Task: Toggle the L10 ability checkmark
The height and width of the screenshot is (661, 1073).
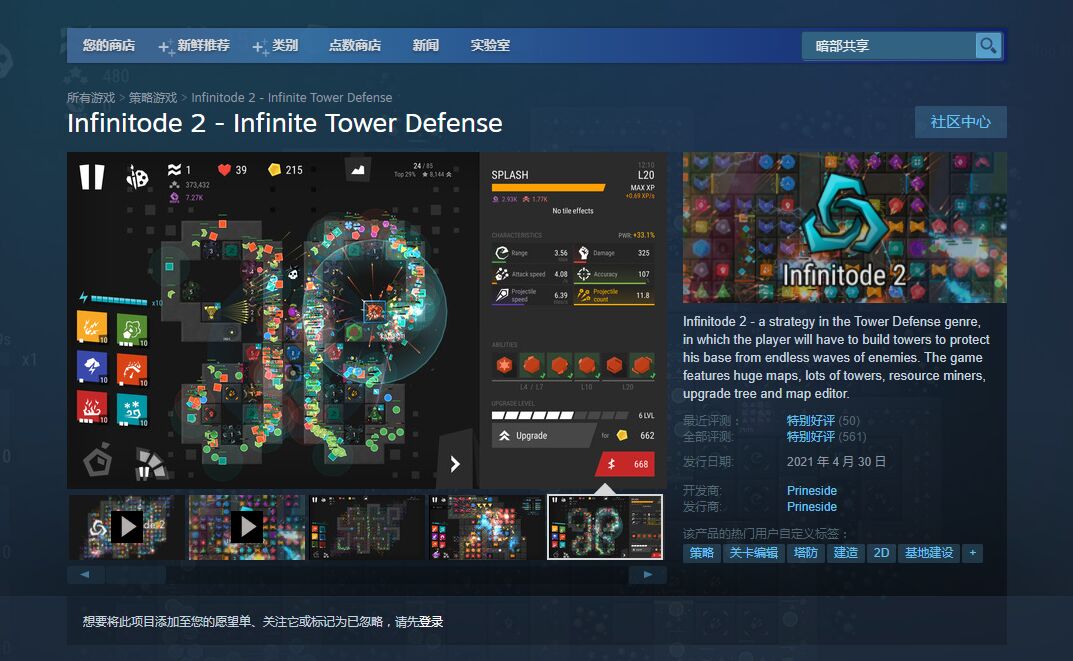Action: point(598,376)
